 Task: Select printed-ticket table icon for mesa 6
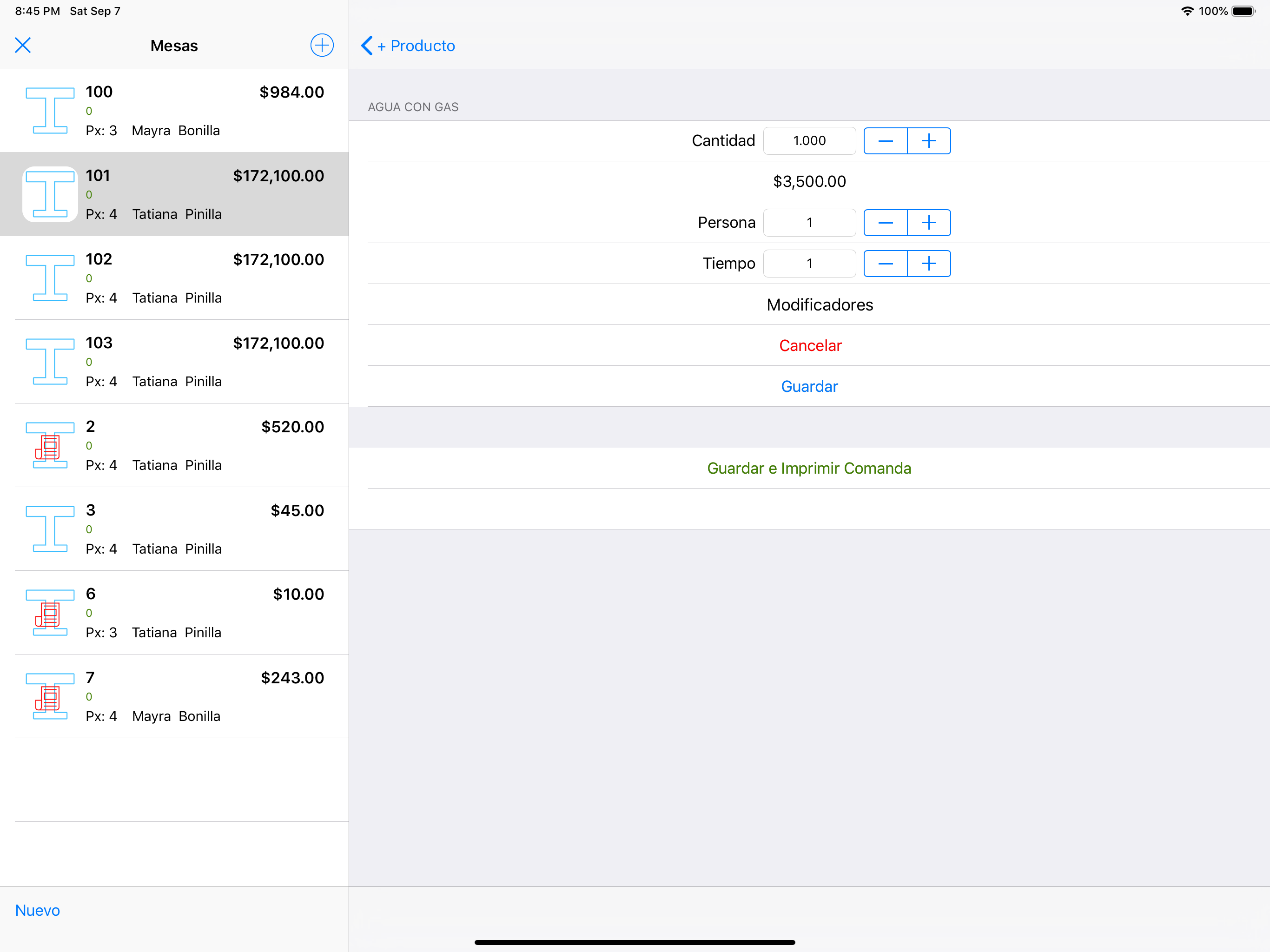[x=50, y=613]
